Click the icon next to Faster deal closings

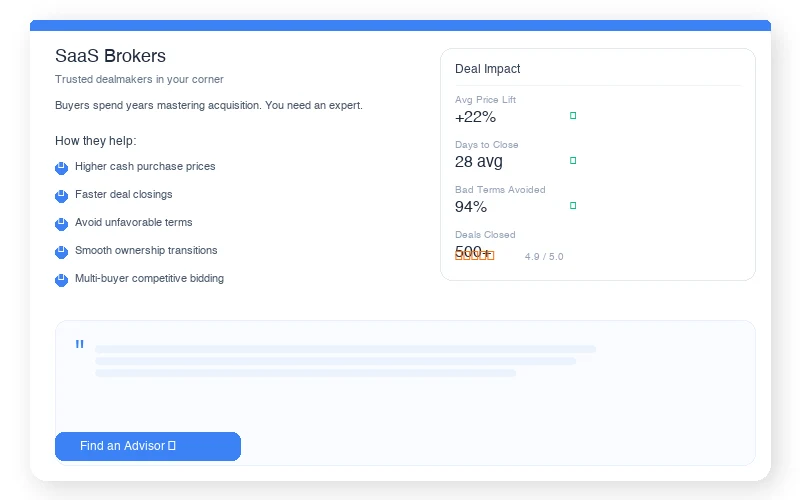tap(61, 195)
